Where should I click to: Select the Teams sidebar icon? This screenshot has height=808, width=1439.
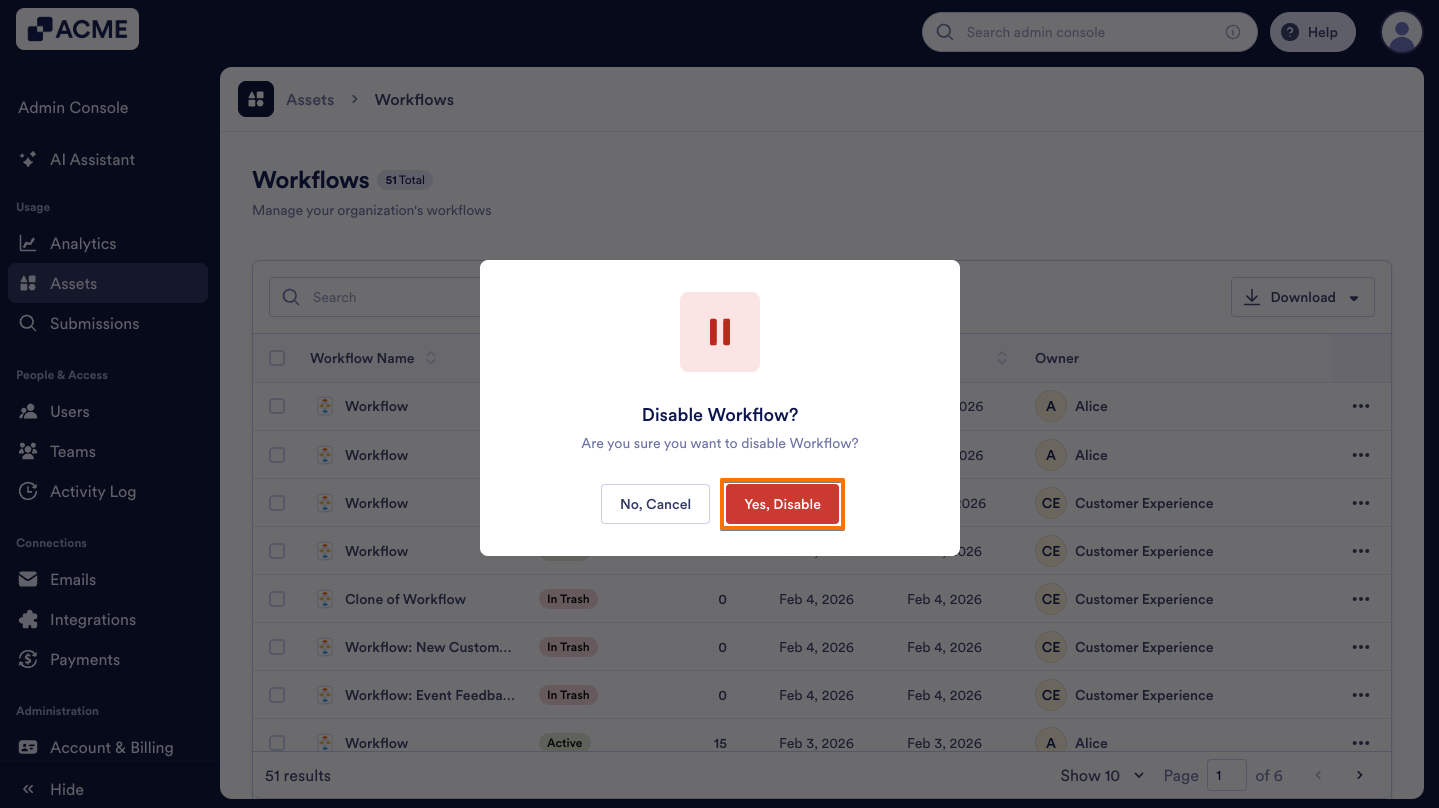(x=28, y=451)
